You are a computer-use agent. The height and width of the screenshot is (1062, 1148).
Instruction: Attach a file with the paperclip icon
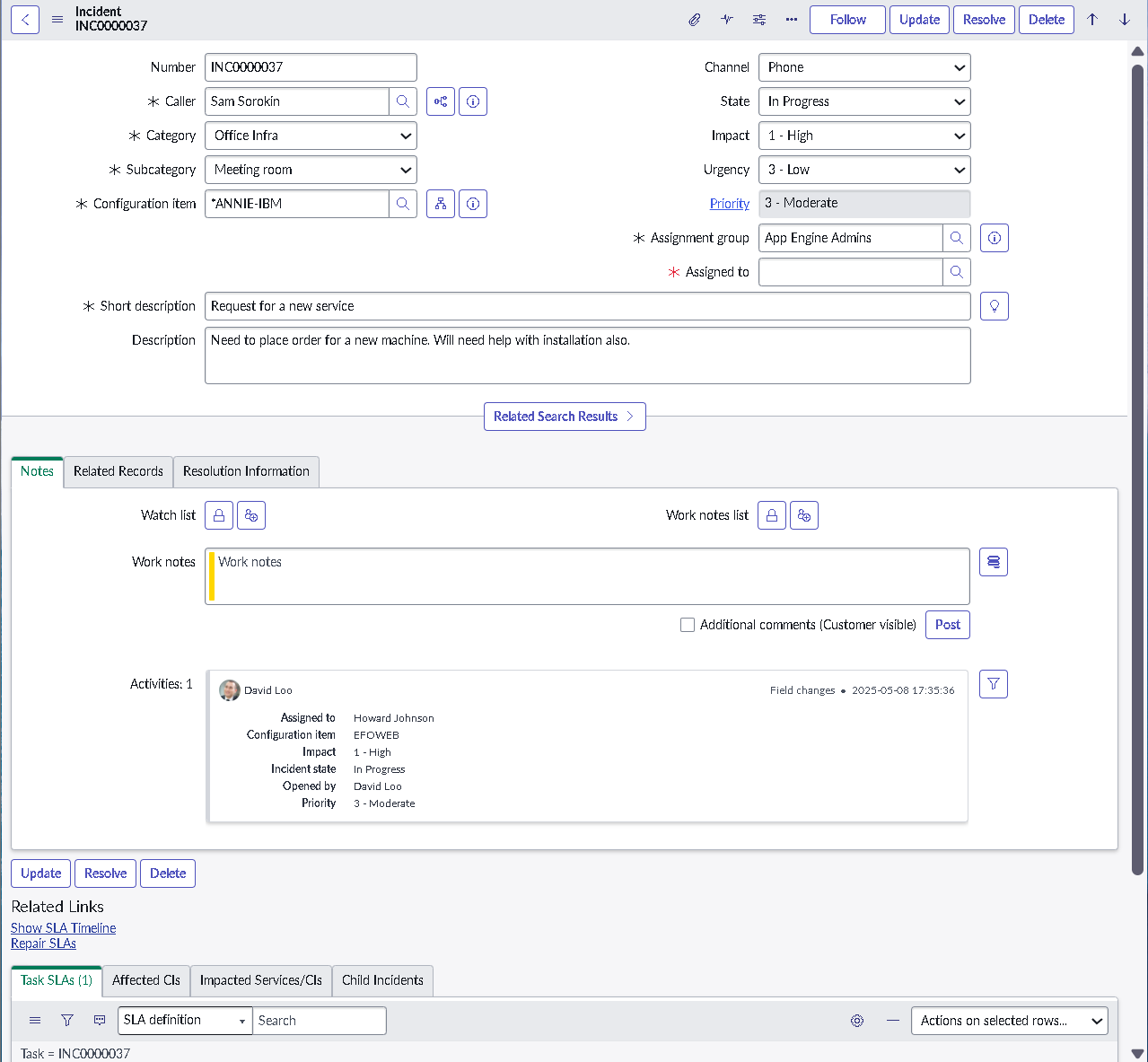click(x=694, y=19)
